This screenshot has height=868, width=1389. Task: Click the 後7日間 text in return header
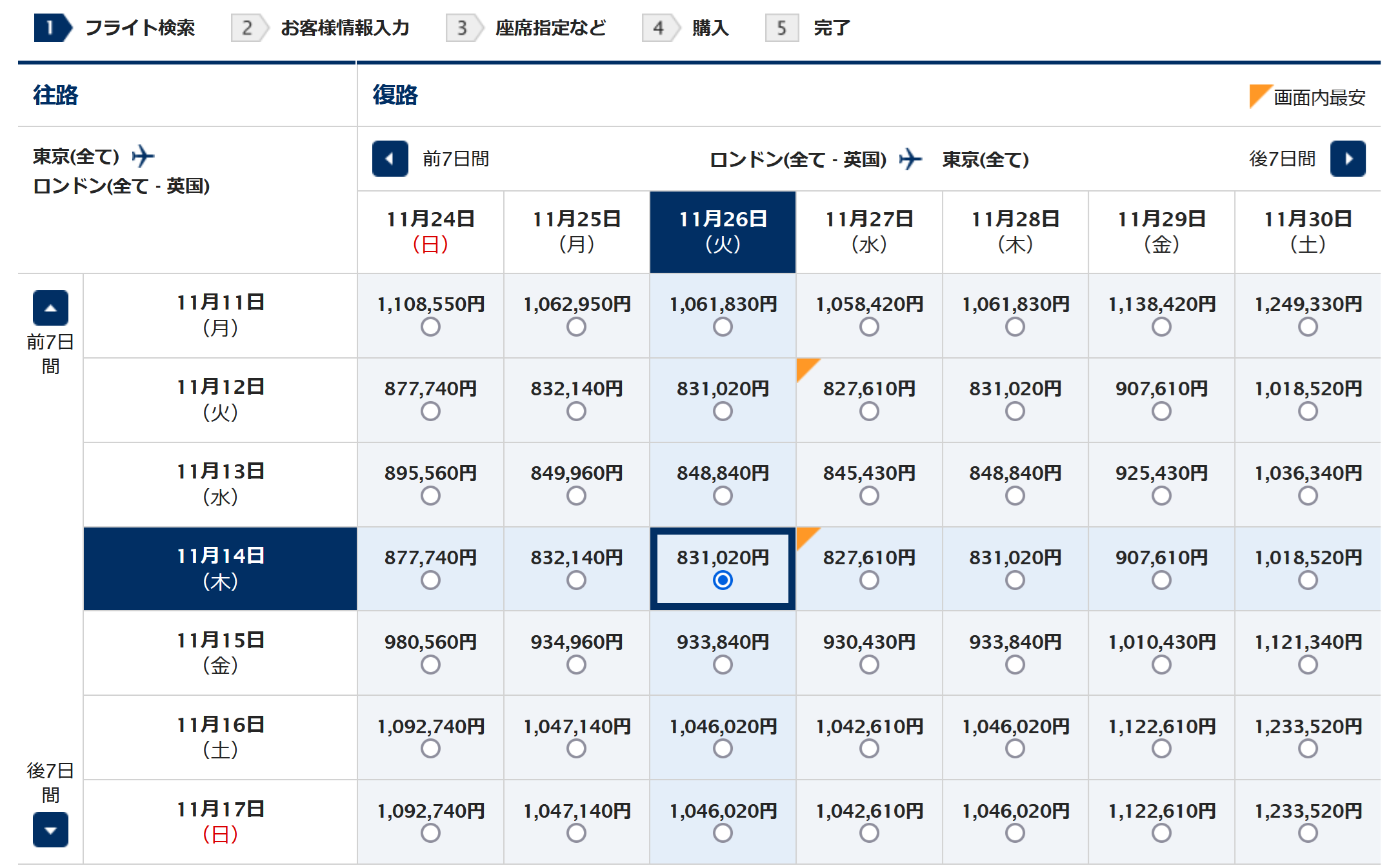(x=1282, y=159)
